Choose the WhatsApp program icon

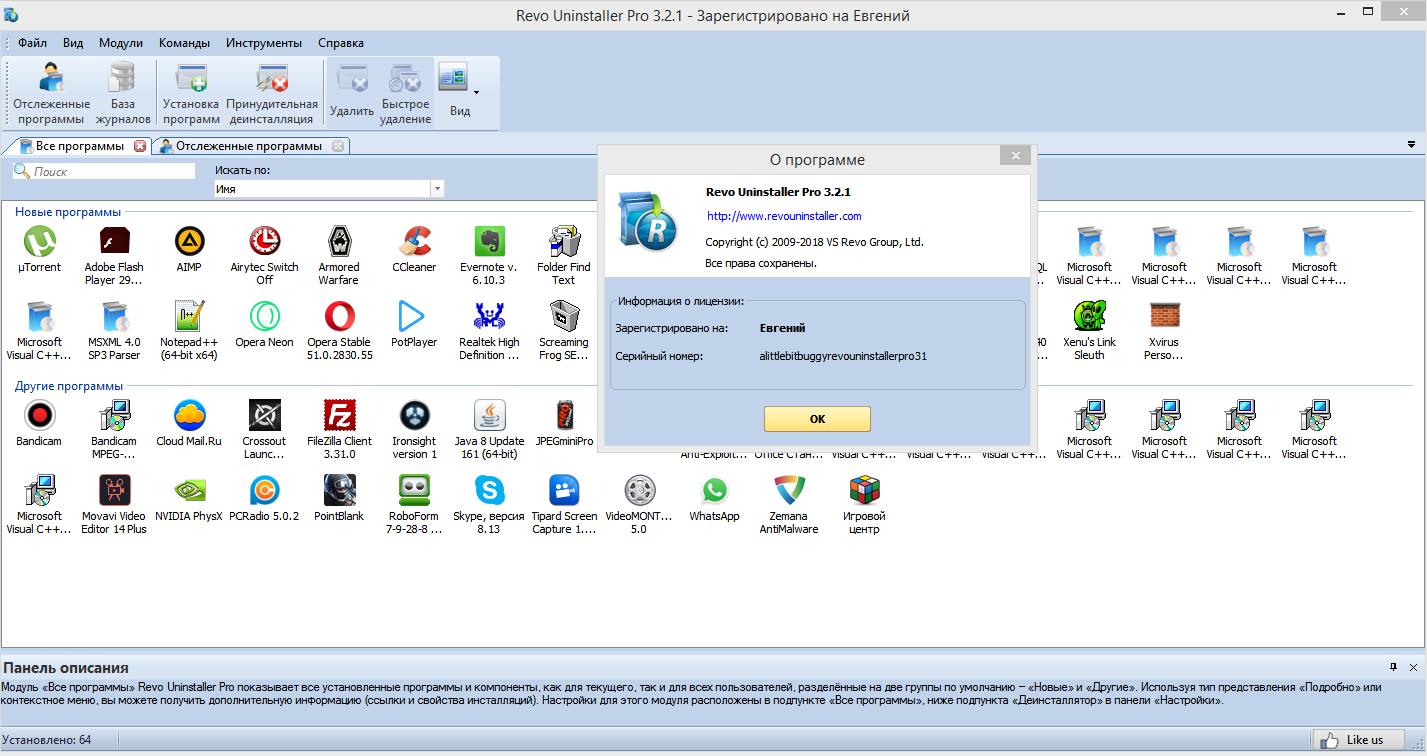pyautogui.click(x=714, y=491)
